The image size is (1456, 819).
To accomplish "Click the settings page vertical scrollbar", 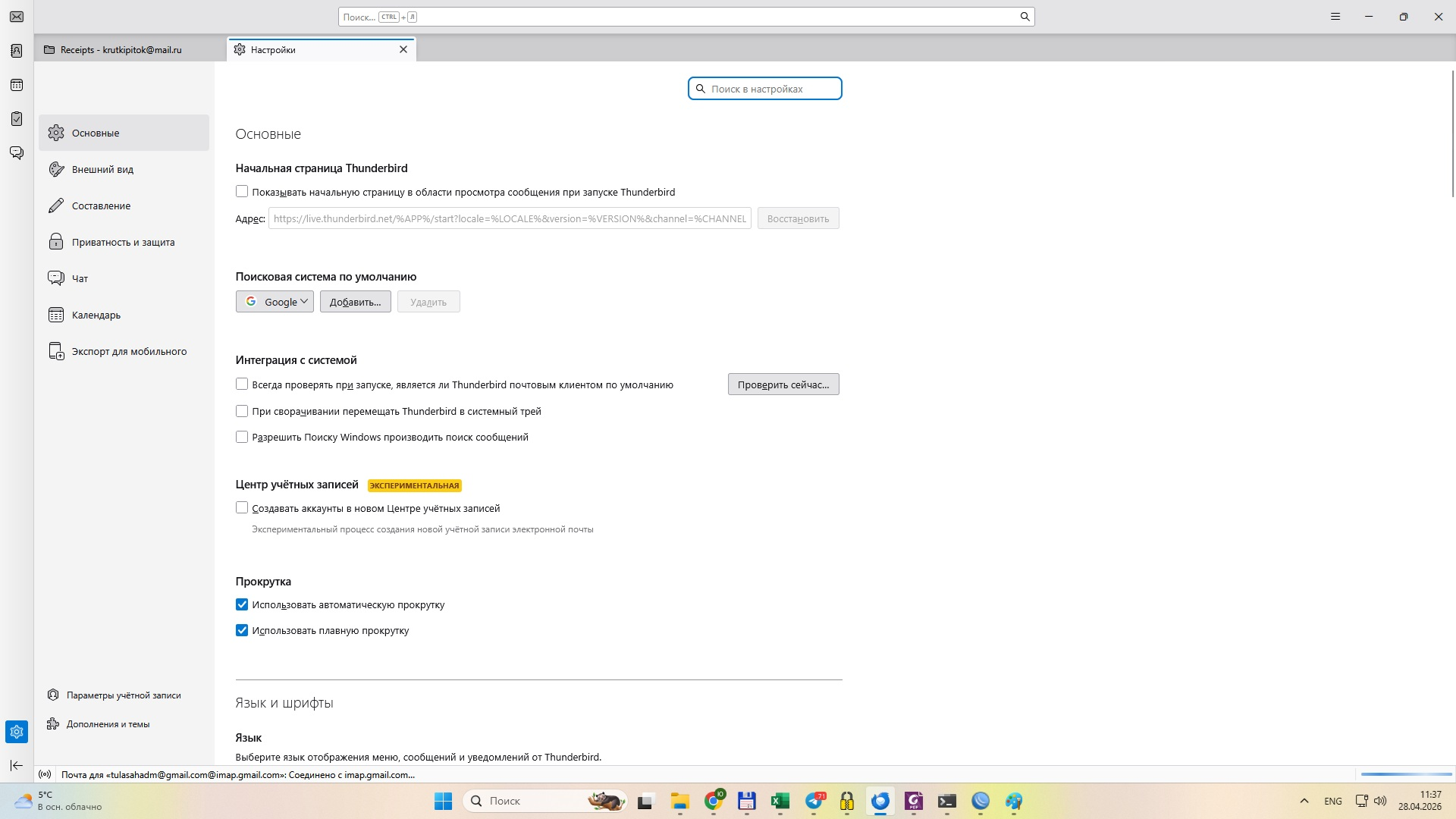I will click(1452, 133).
